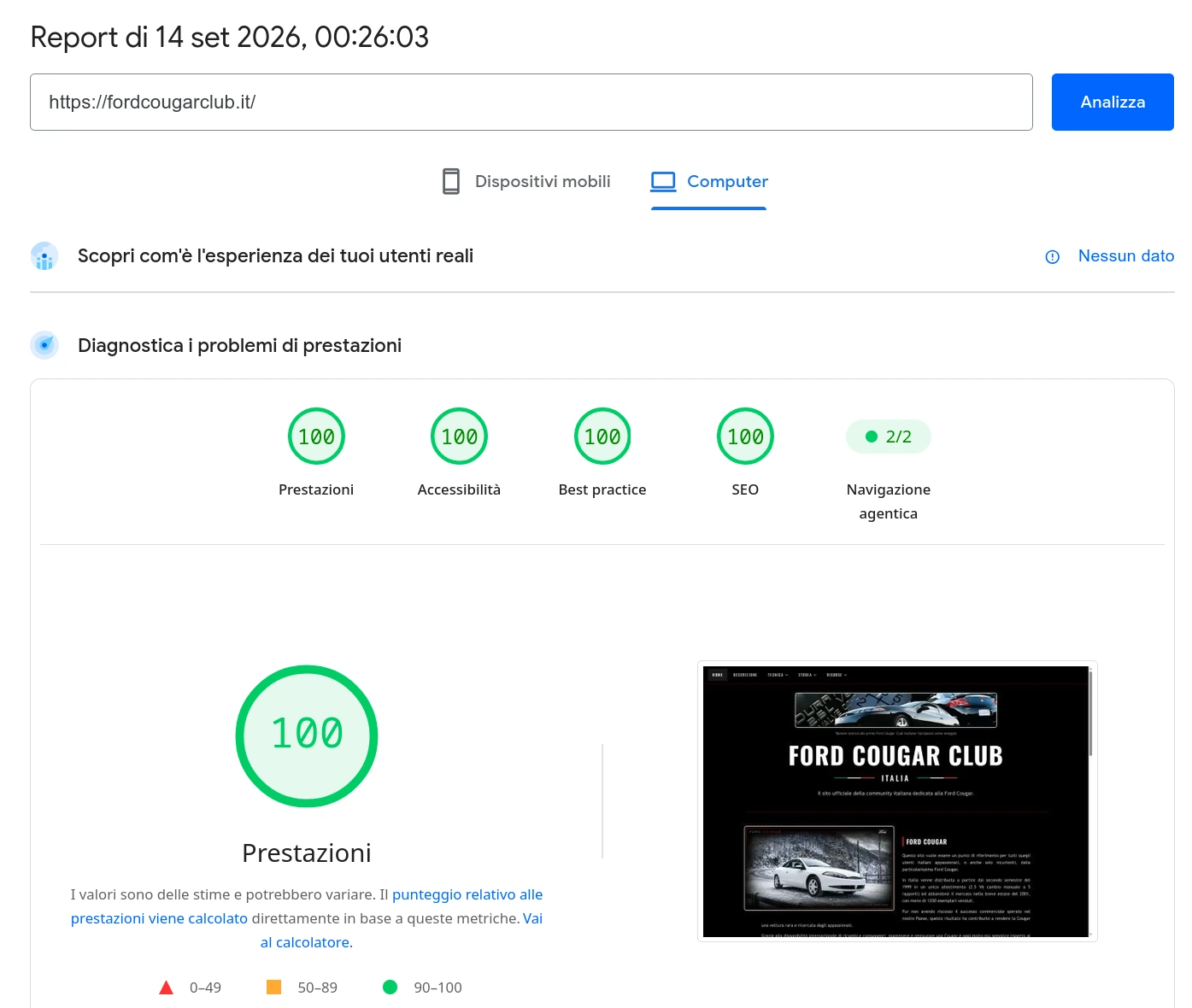The height and width of the screenshot is (1008, 1192).
Task: Click the SEO label
Action: coord(745,489)
